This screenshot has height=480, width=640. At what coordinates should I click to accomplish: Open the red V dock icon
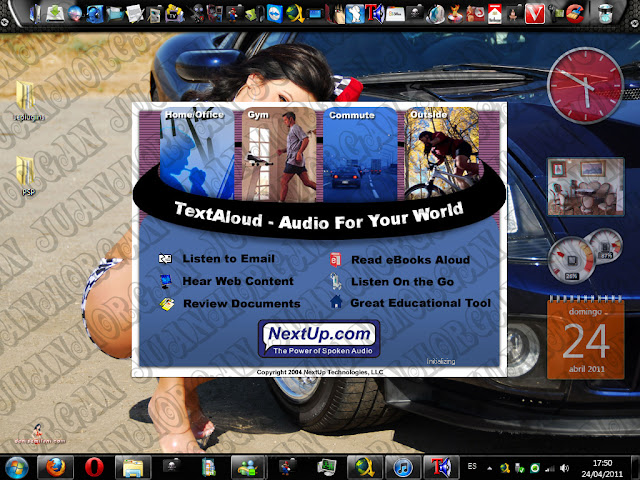click(535, 13)
